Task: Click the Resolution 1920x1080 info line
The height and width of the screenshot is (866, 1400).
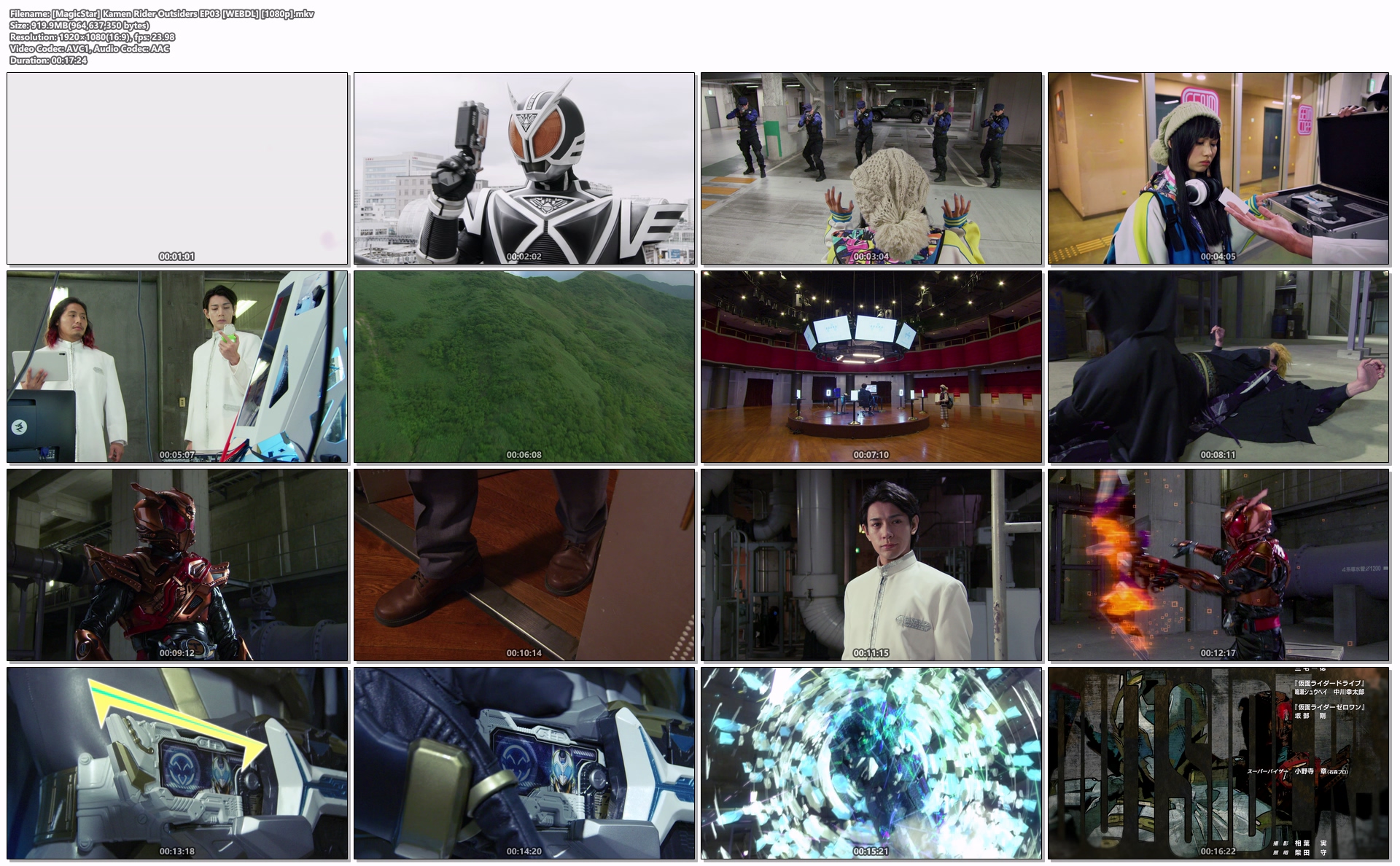Action: coord(93,37)
